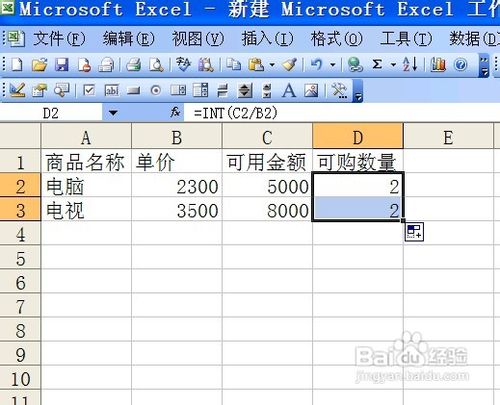Select highlighted column D header
Viewport: 500px width, 405px height.
(358, 136)
